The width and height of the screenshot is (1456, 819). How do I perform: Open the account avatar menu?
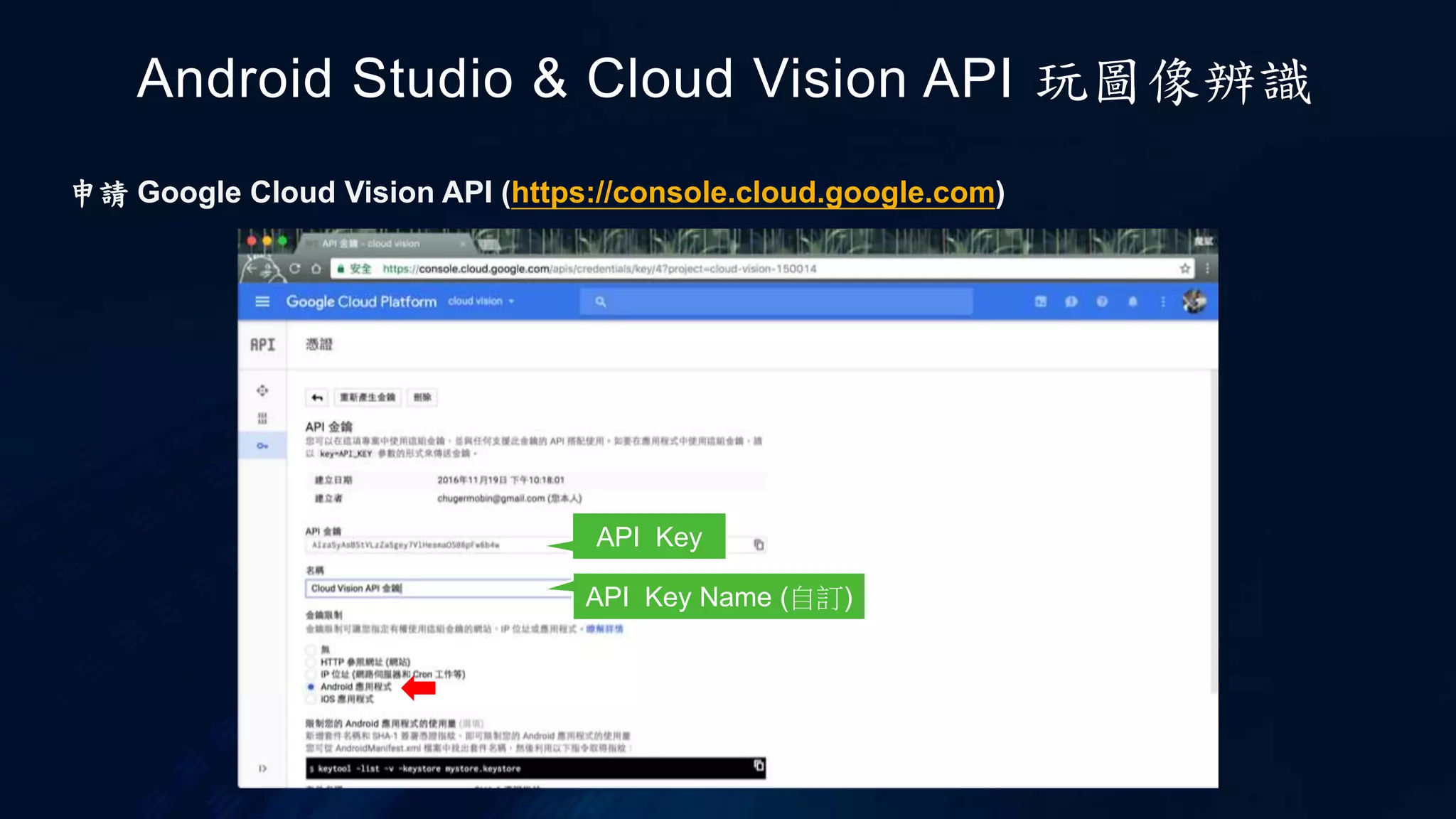1194,301
